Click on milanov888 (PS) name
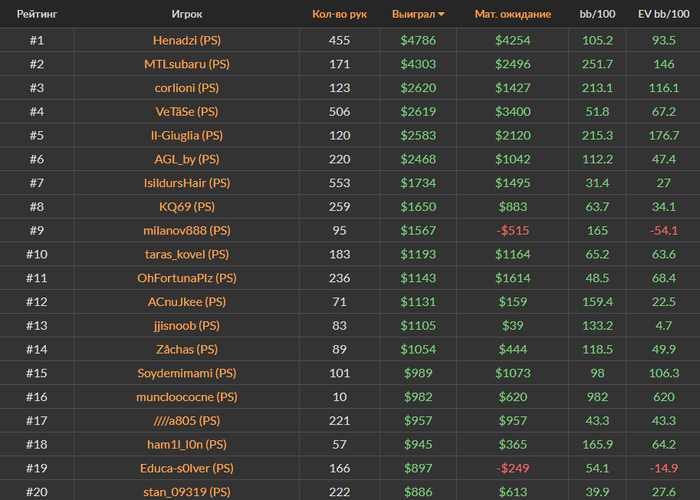Screen dimensions: 700x500 [x=187, y=230]
